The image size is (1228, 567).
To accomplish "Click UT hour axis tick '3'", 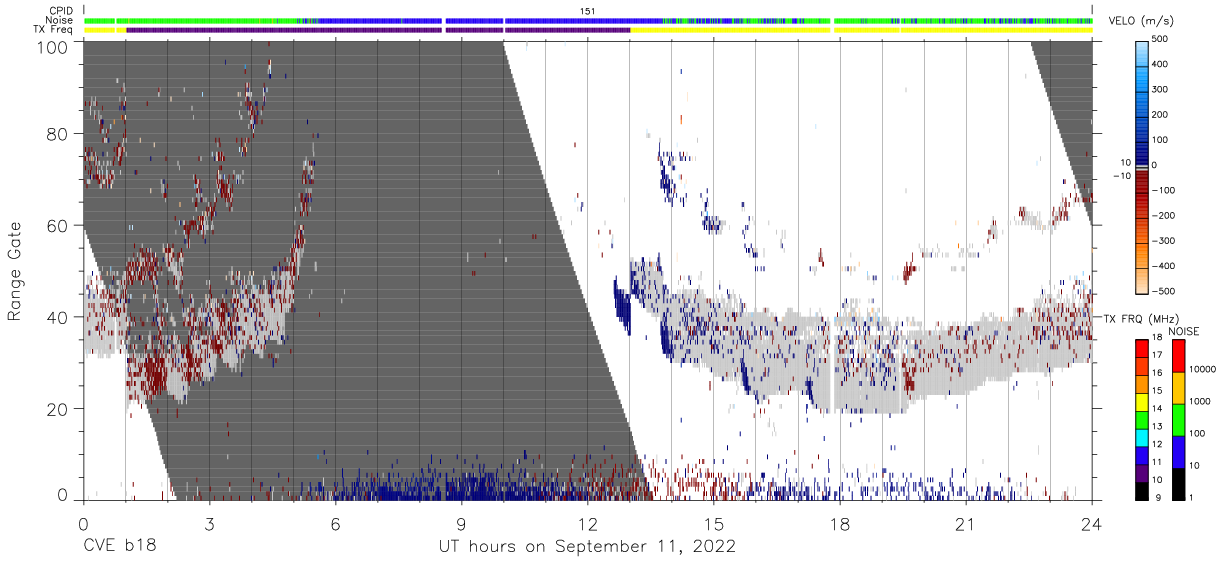I will (x=209, y=523).
